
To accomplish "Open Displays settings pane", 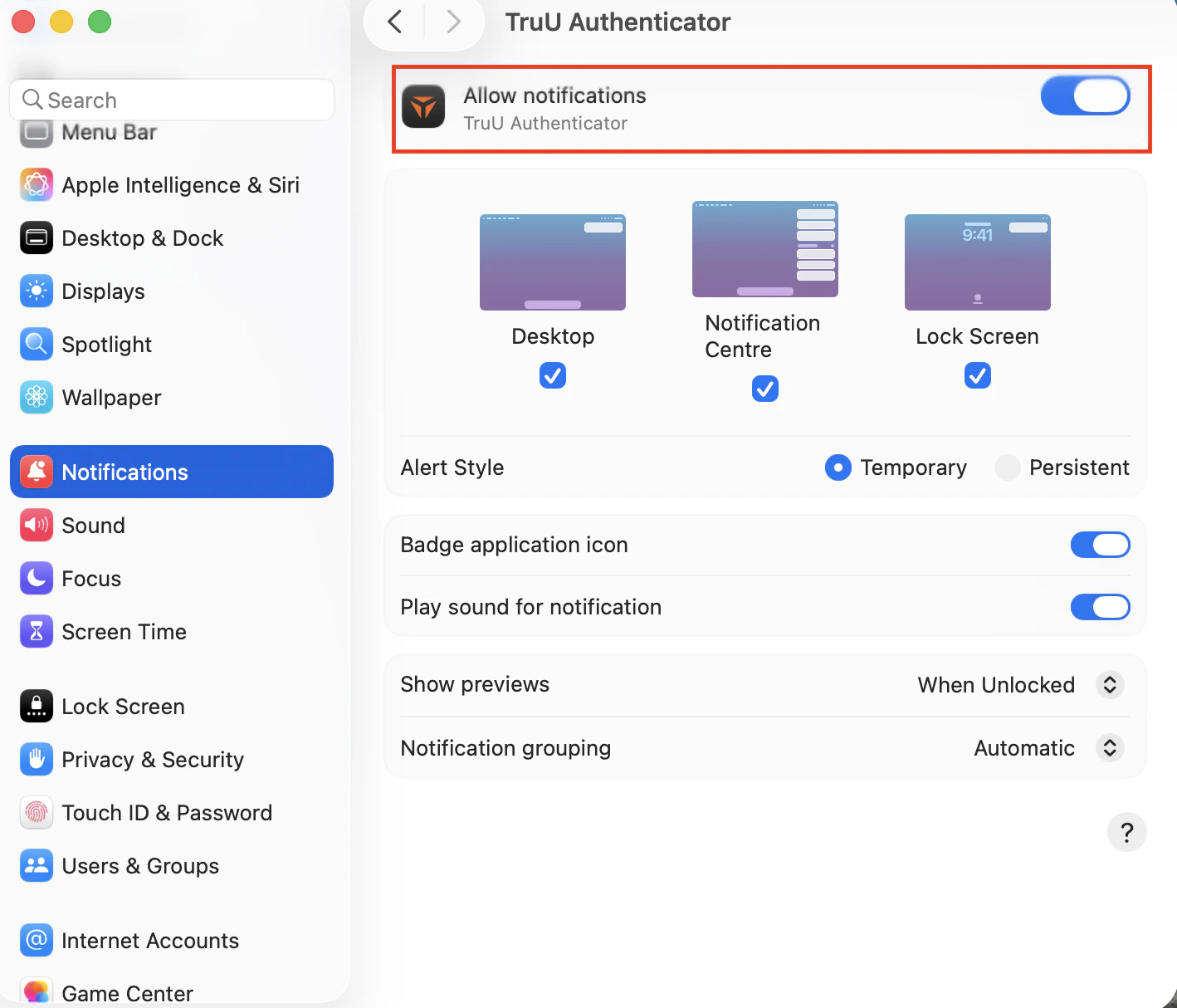I will click(x=172, y=291).
